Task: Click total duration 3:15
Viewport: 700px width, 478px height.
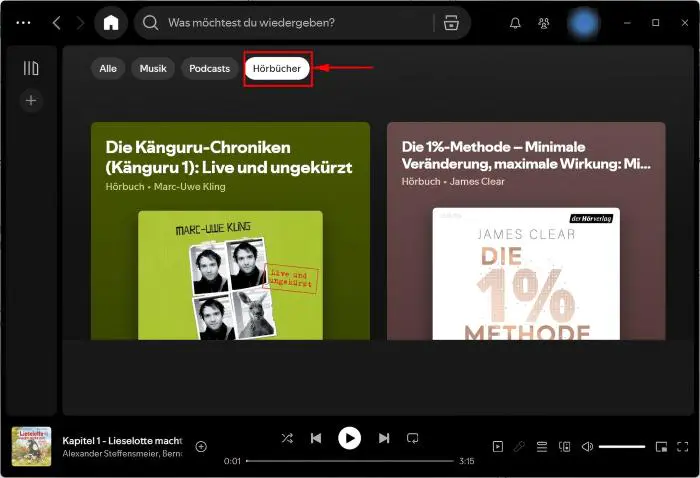Action: 467,461
